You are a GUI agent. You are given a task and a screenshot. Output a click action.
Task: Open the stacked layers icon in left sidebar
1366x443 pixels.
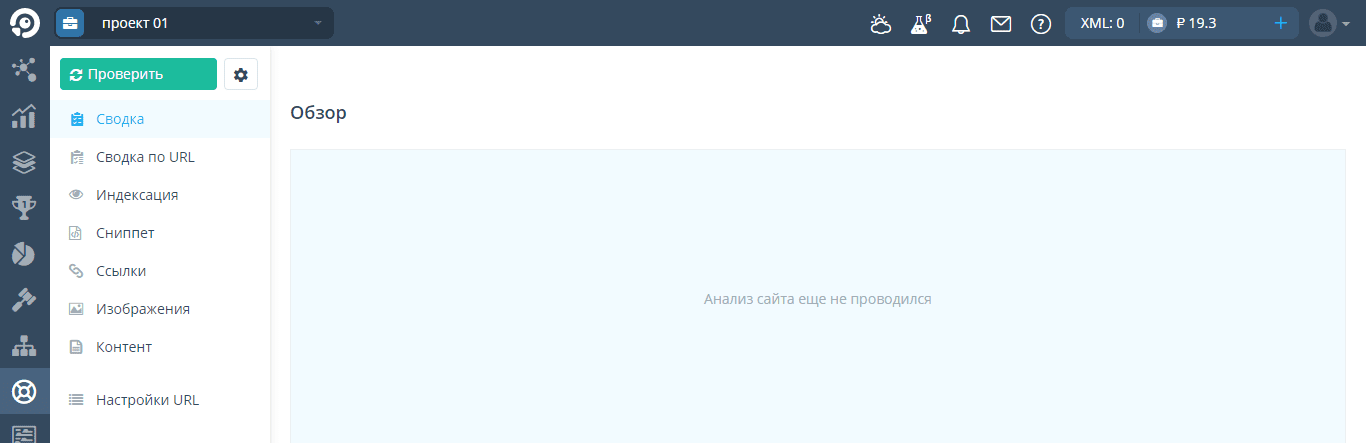[24, 162]
